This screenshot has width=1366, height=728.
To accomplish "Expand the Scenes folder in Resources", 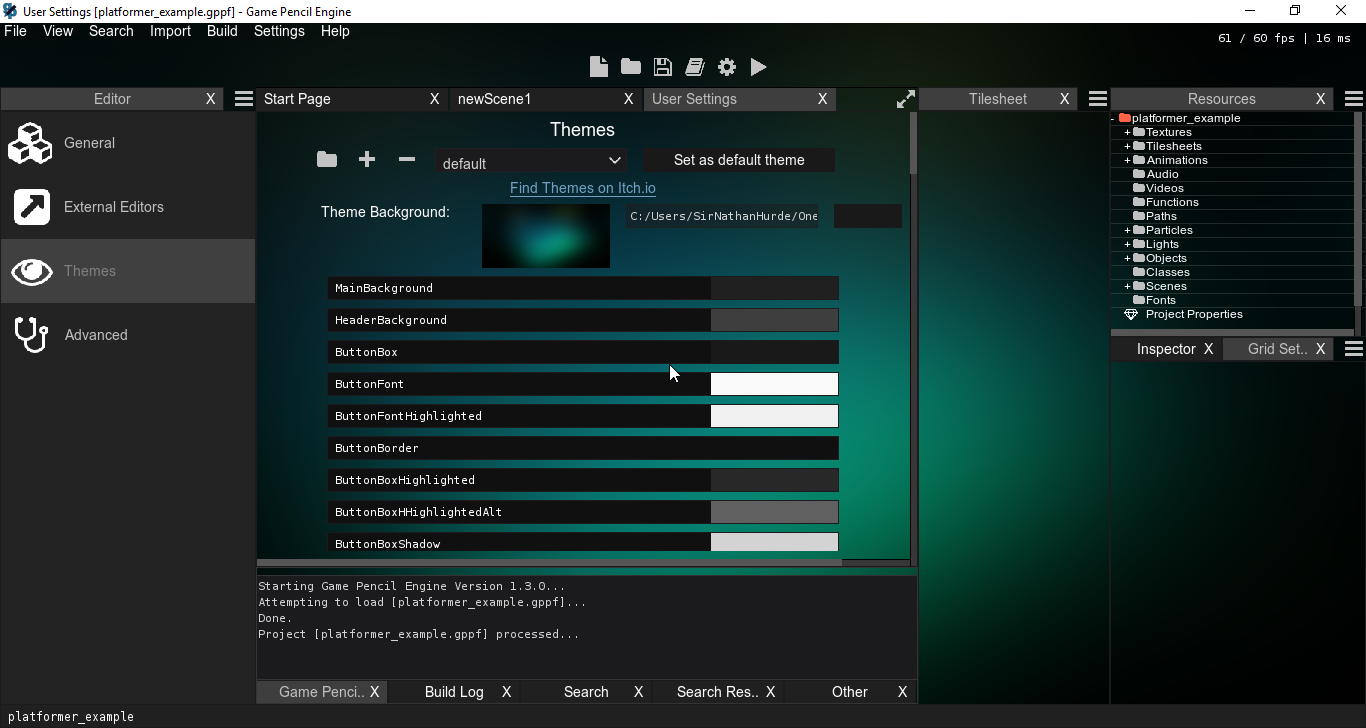I will tap(1127, 286).
